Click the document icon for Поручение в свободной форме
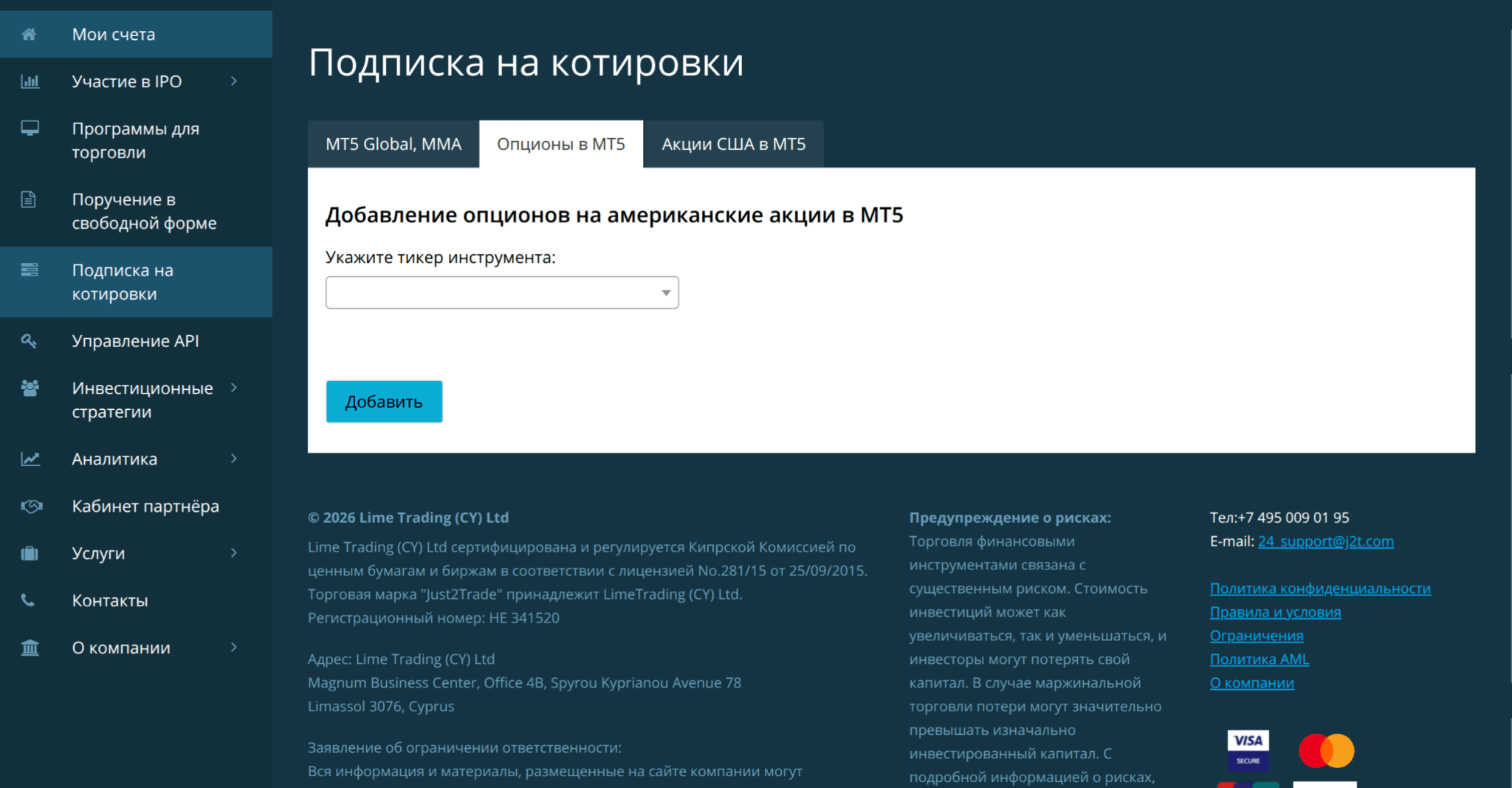Image resolution: width=1512 pixels, height=788 pixels. tap(29, 199)
